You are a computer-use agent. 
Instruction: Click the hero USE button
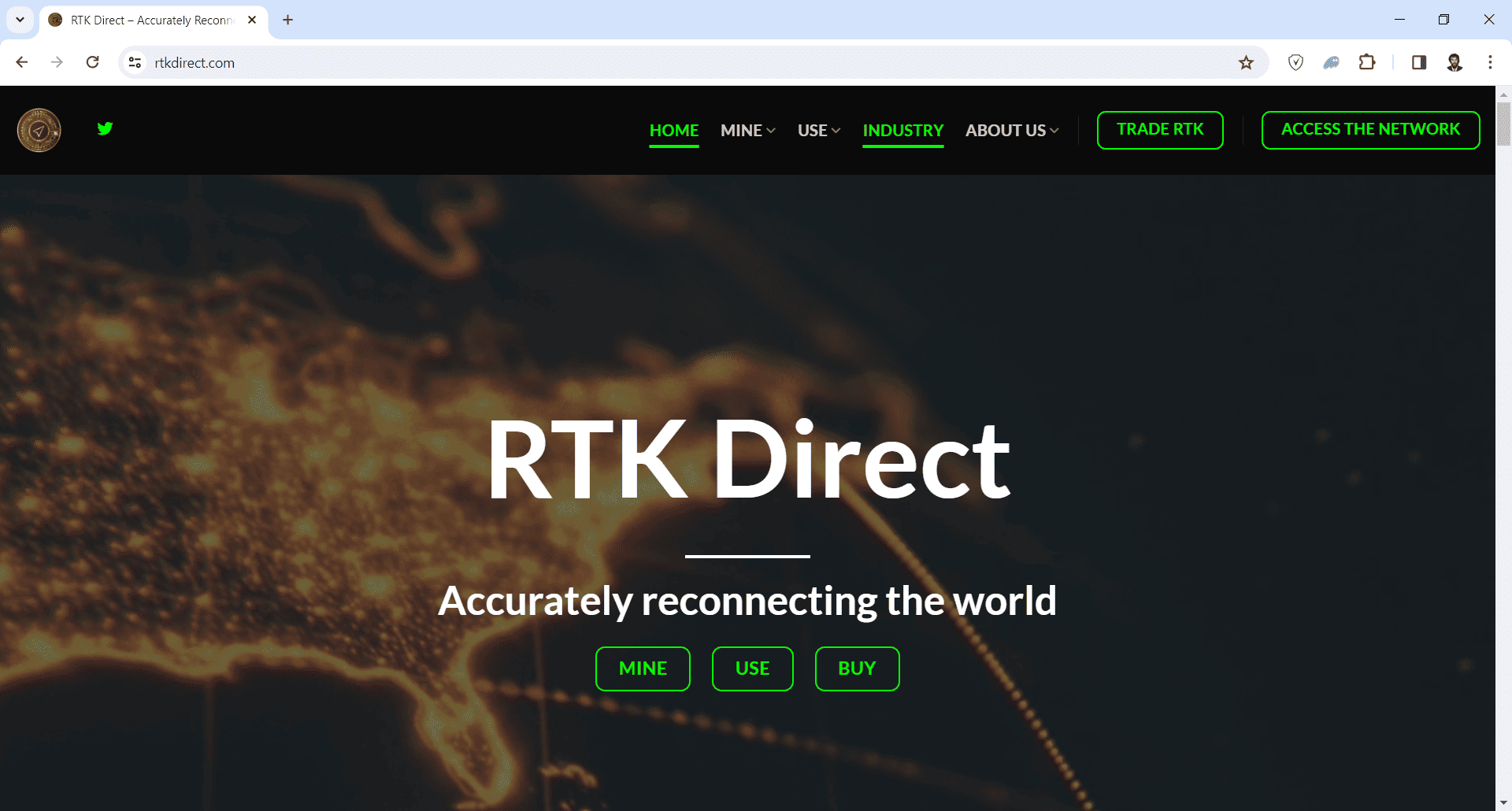tap(752, 668)
